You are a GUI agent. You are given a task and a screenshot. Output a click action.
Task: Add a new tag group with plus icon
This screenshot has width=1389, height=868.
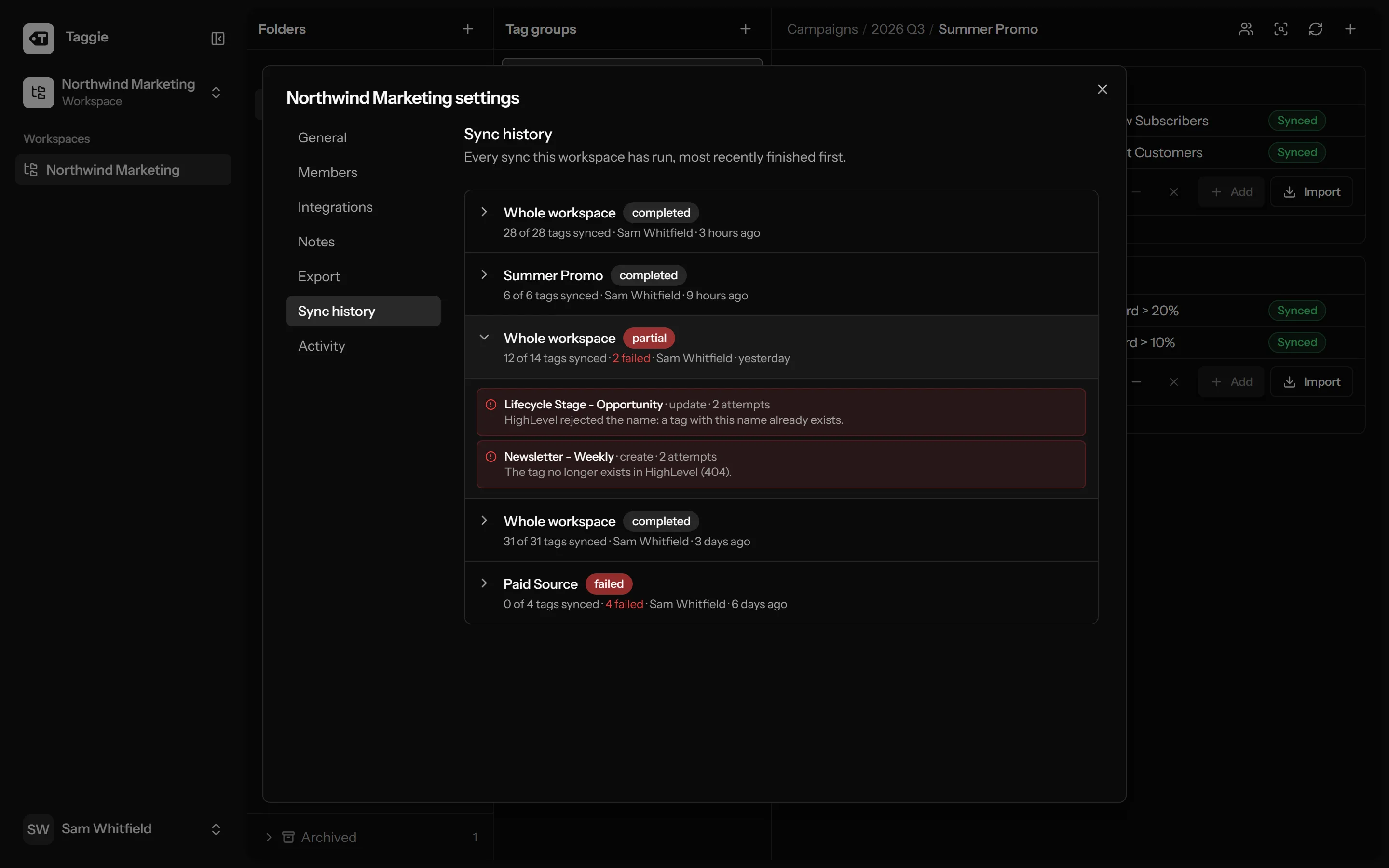point(745,29)
